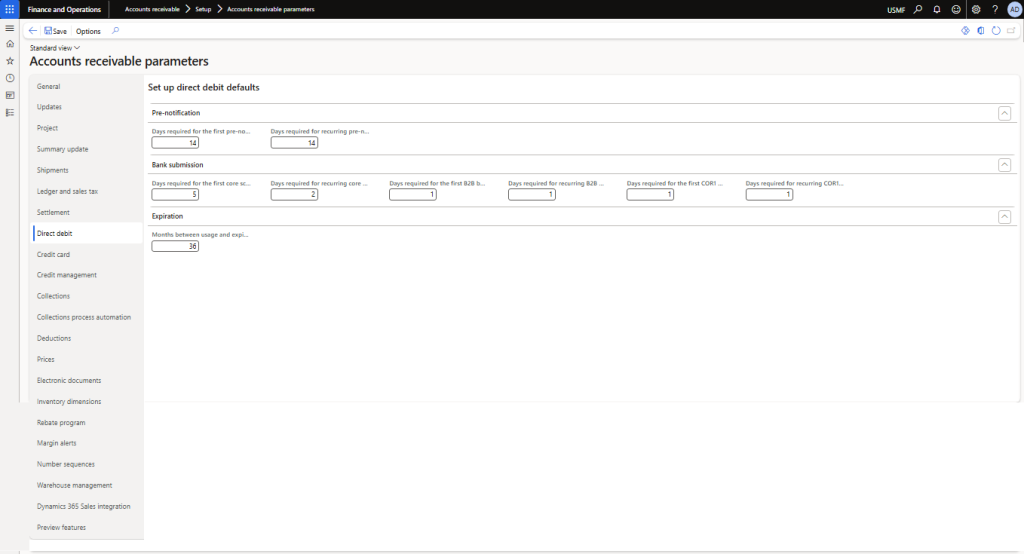This screenshot has height=554, width=1024.
Task: Click the help question mark icon
Action: (x=994, y=9)
